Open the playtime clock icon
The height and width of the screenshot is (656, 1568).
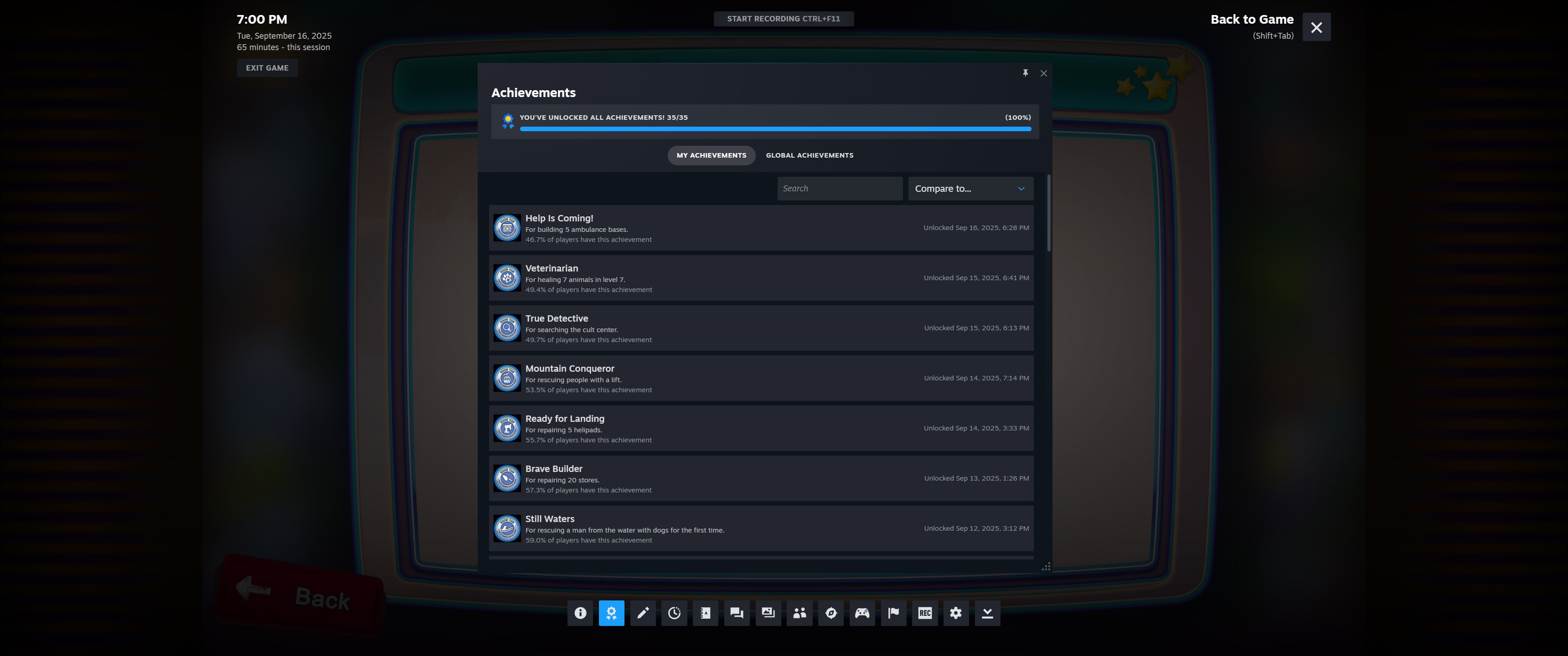(x=674, y=613)
